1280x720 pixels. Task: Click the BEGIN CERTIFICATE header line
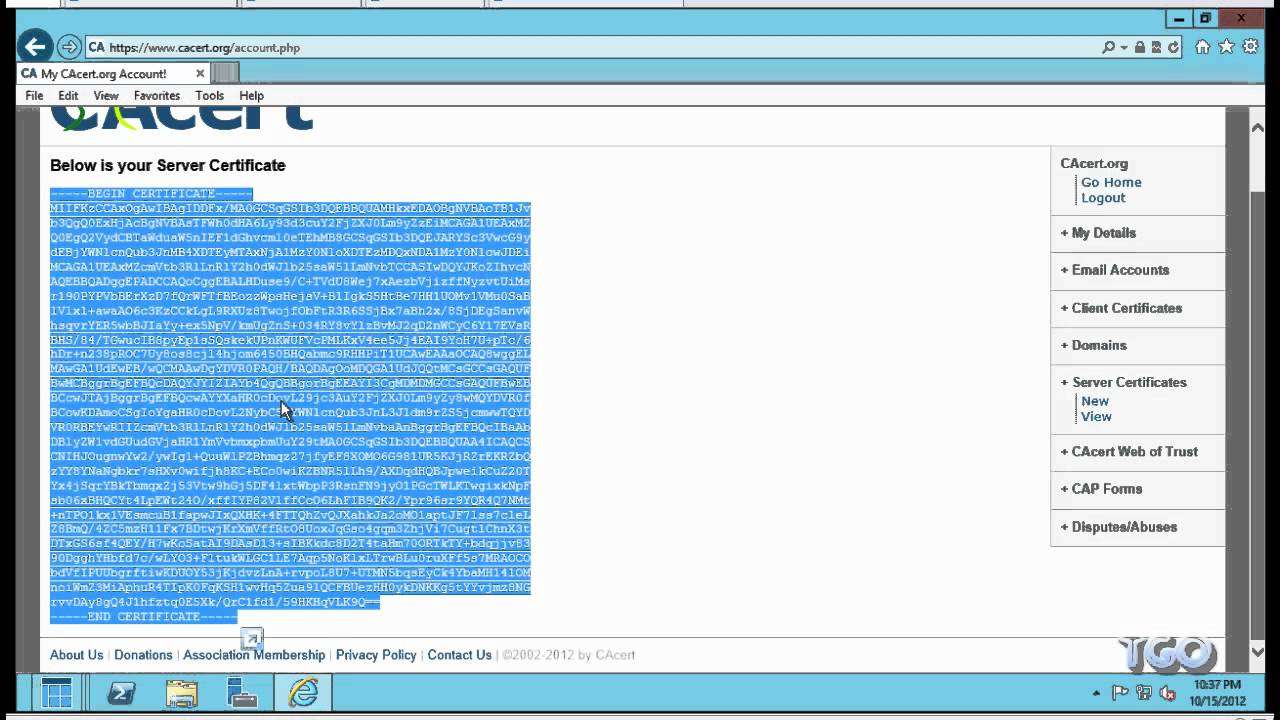coord(151,194)
